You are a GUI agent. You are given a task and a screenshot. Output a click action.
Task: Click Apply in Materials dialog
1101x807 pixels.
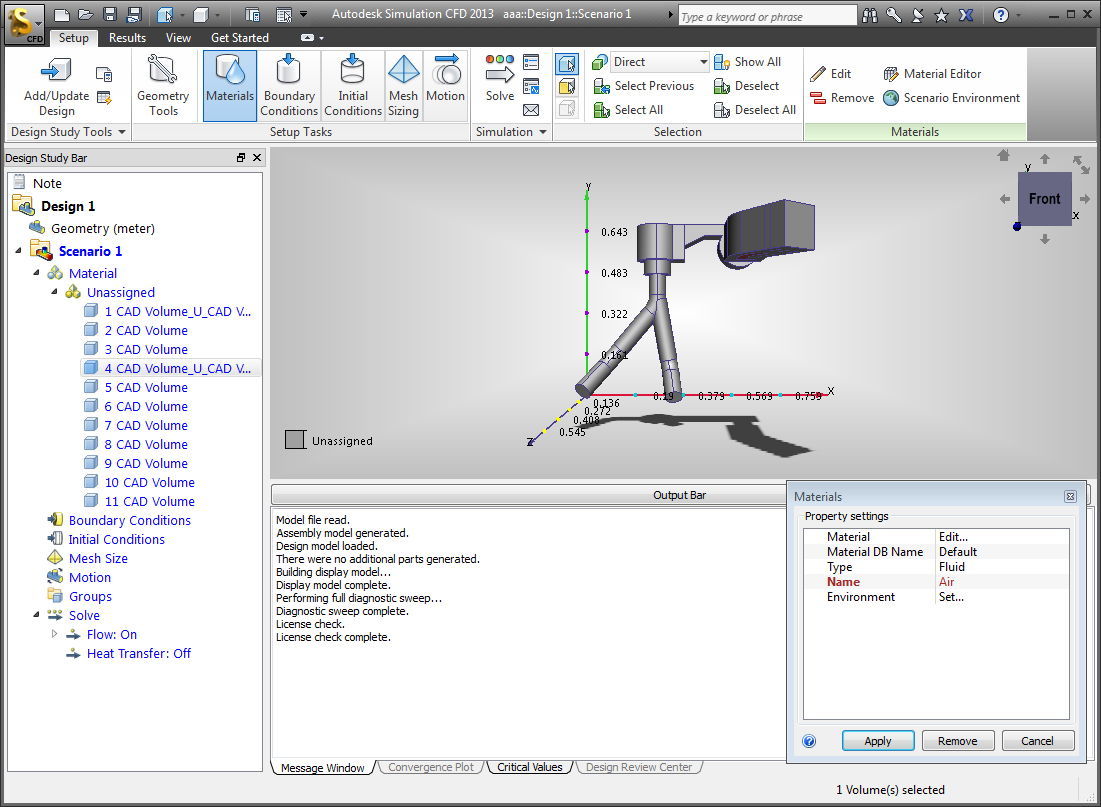[x=878, y=740]
